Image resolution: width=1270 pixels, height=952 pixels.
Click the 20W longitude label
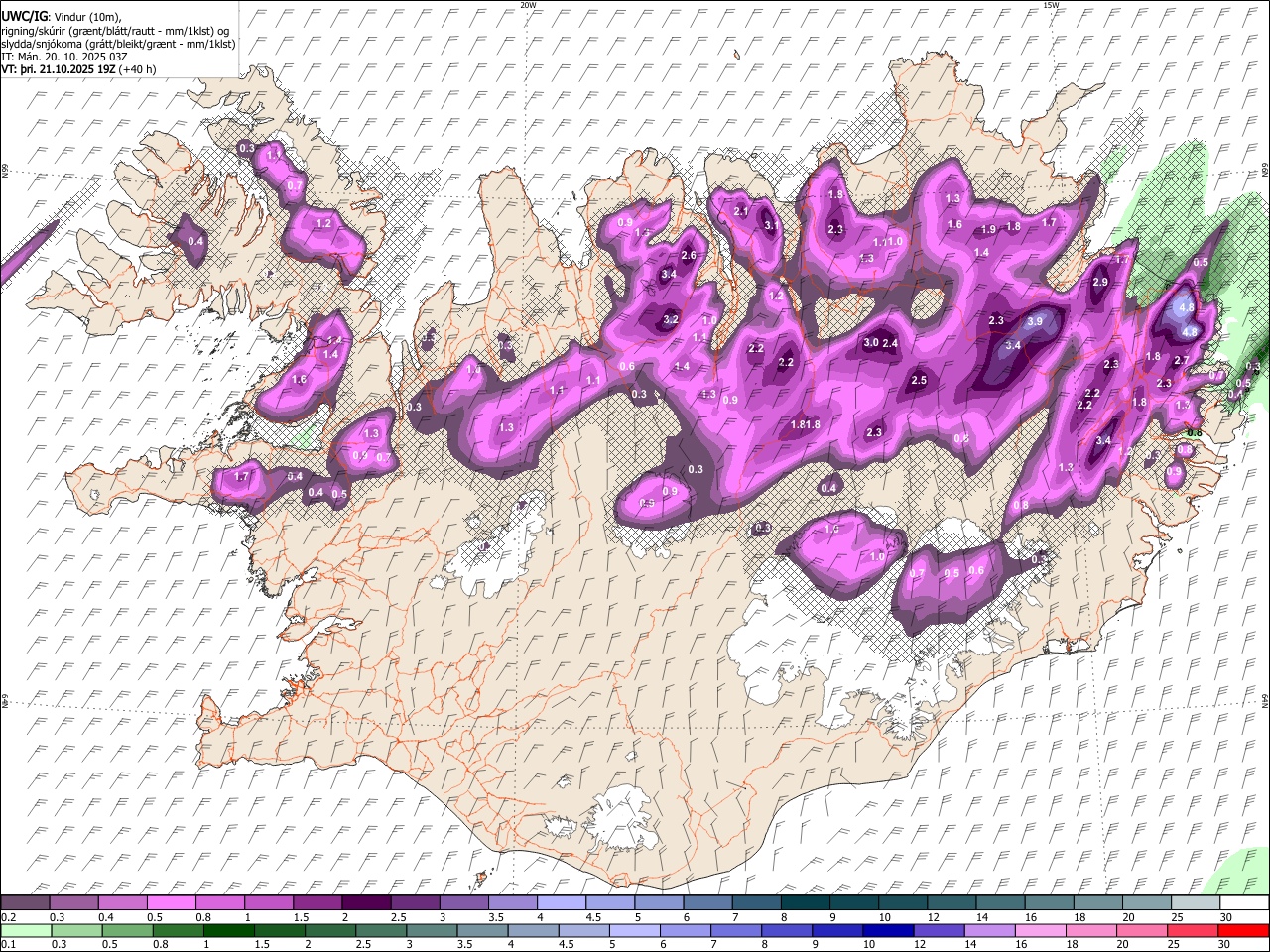529,5
